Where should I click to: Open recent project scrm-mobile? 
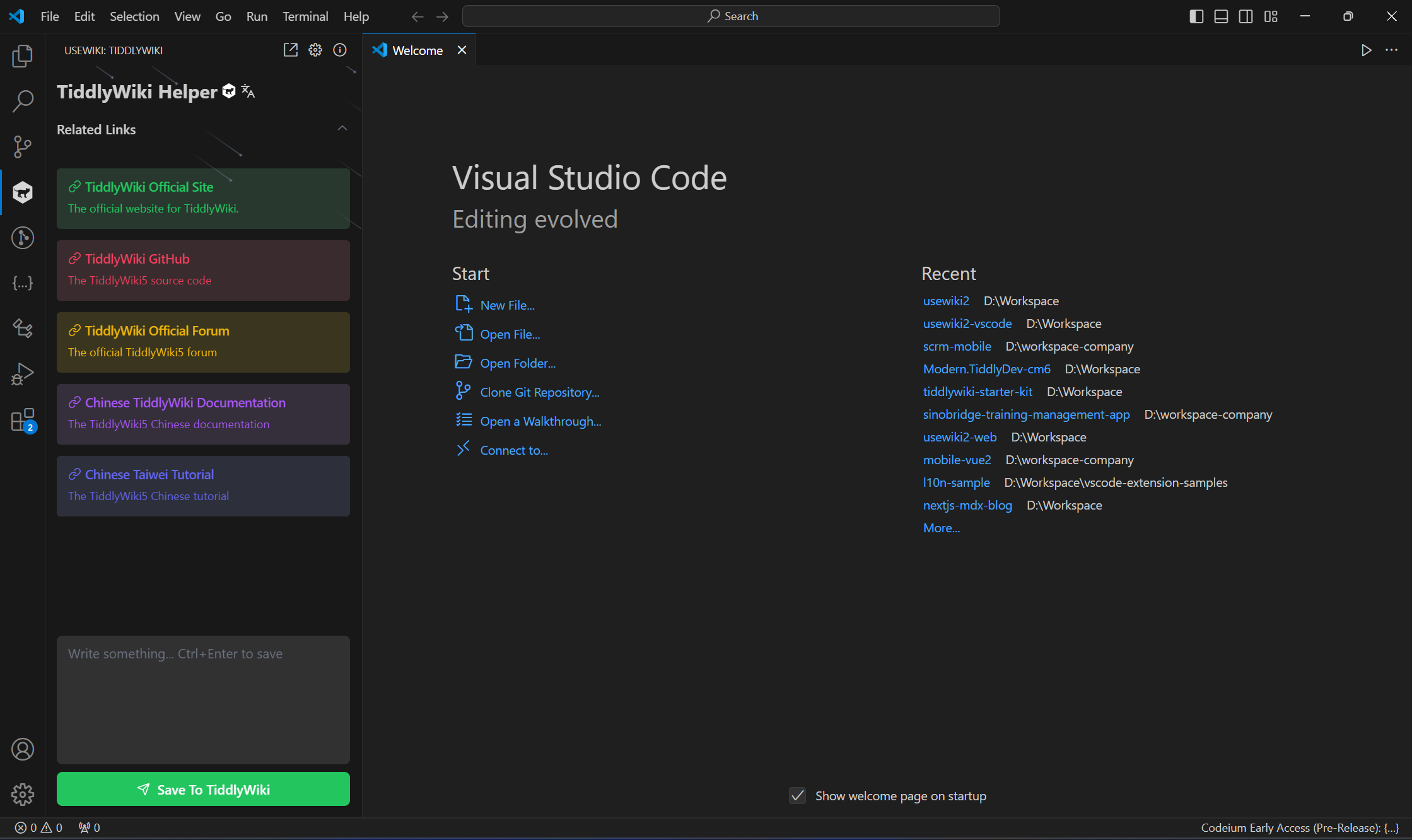tap(957, 346)
